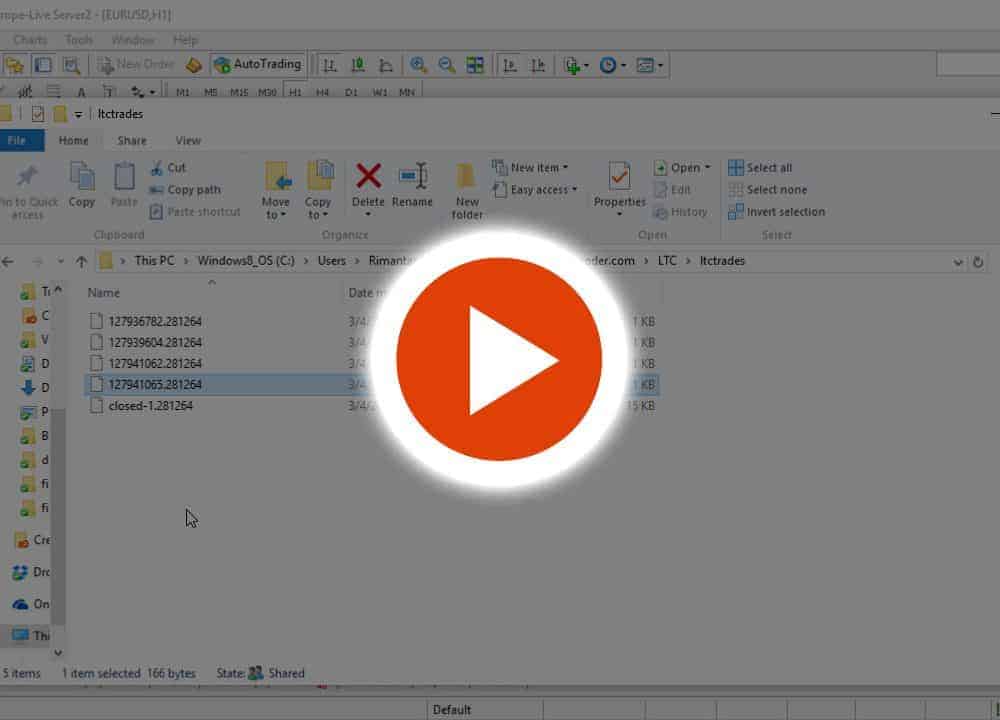Open file History from the ribbon
The image size is (1000, 720).
pyautogui.click(x=680, y=212)
